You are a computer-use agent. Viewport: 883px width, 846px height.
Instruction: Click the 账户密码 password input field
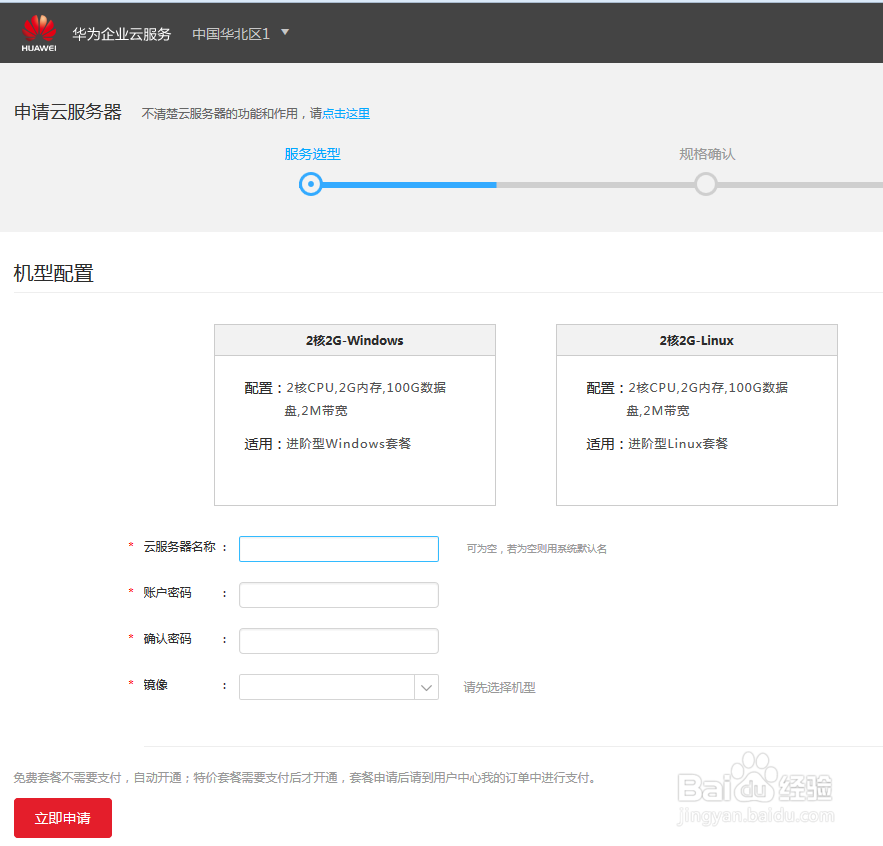[338, 594]
